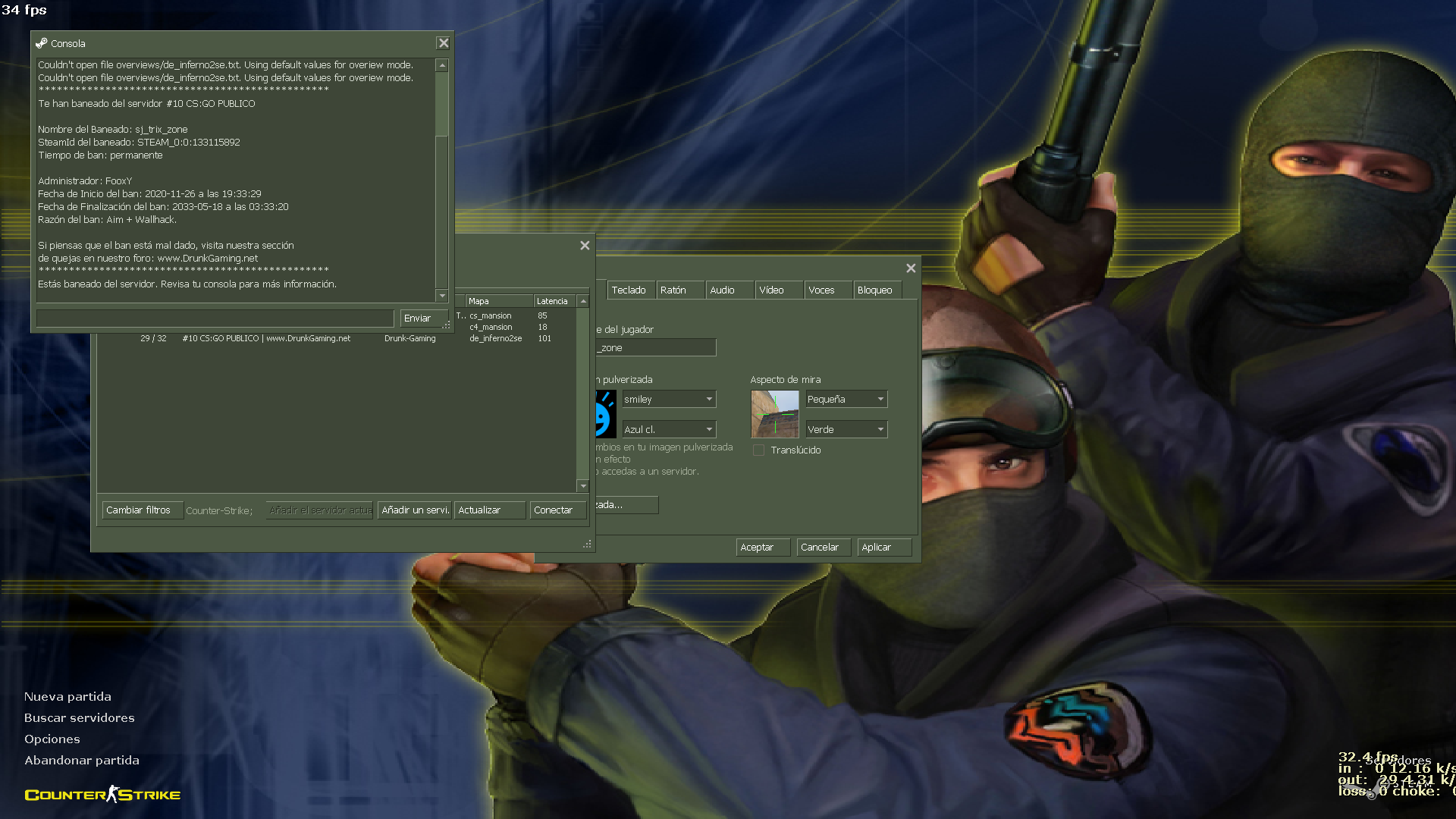Click the server browser resize grip
The height and width of the screenshot is (819, 1456).
click(x=587, y=544)
